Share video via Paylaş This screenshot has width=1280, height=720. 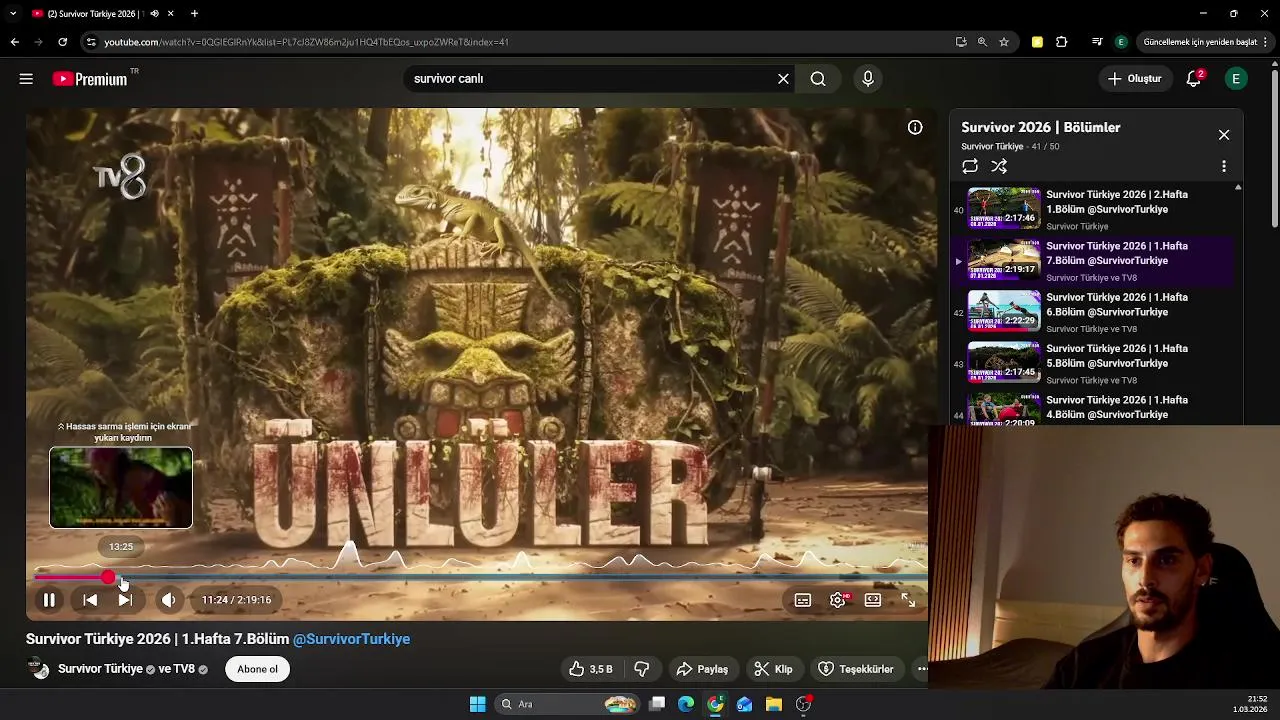702,669
